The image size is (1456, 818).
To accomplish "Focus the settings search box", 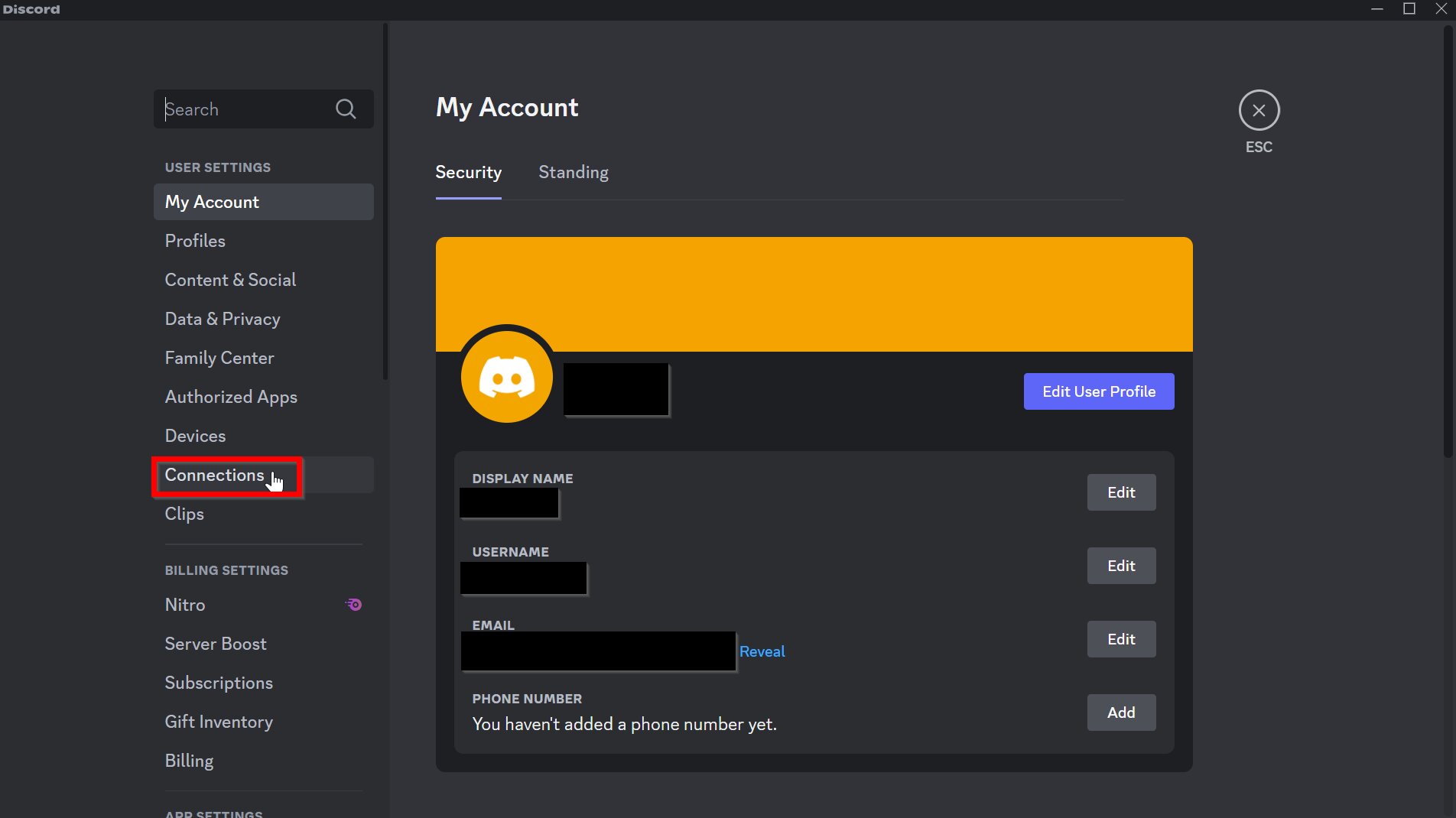I will pyautogui.click(x=245, y=109).
